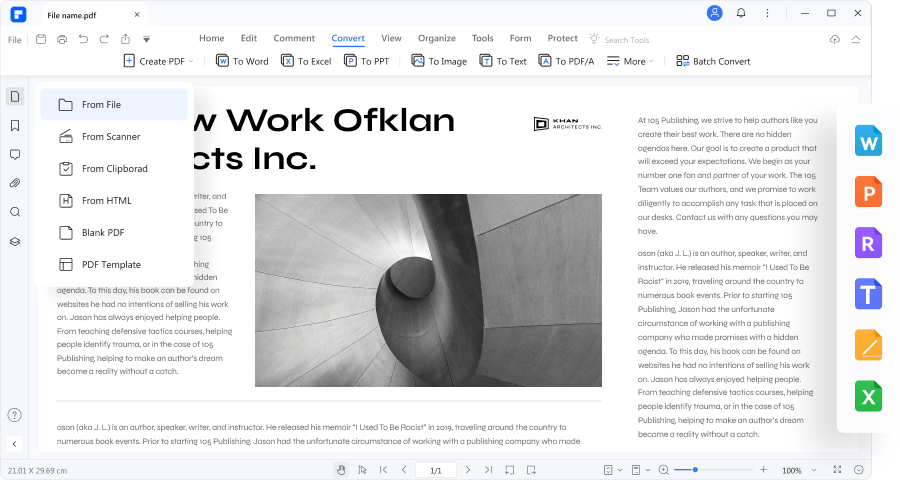Click the blue T text format icon

[868, 294]
